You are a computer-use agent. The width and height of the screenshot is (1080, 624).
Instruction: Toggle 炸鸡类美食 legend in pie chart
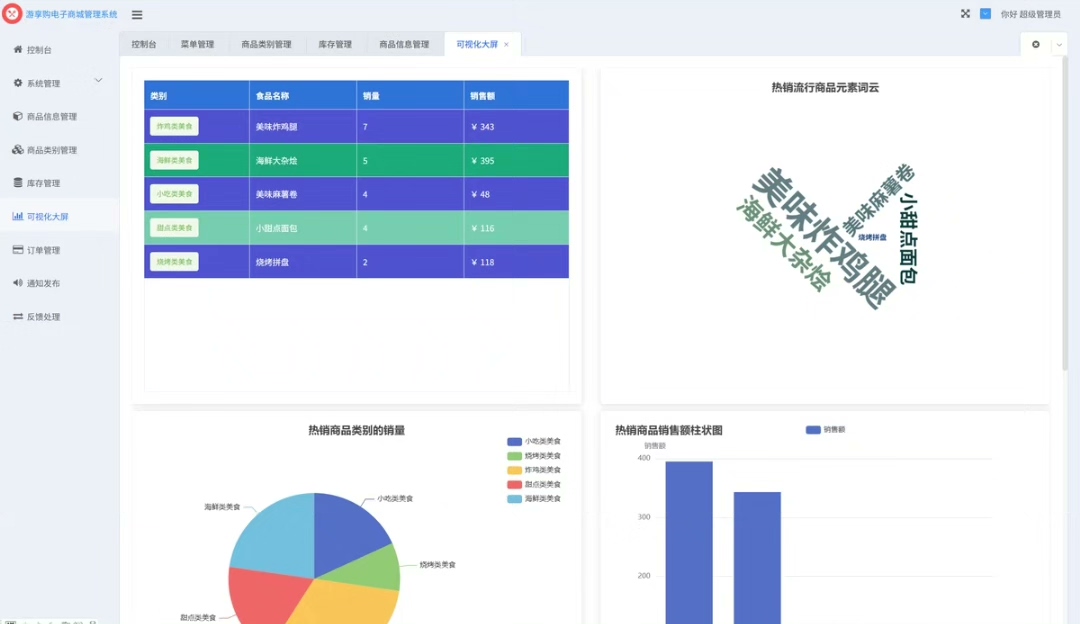pos(534,470)
